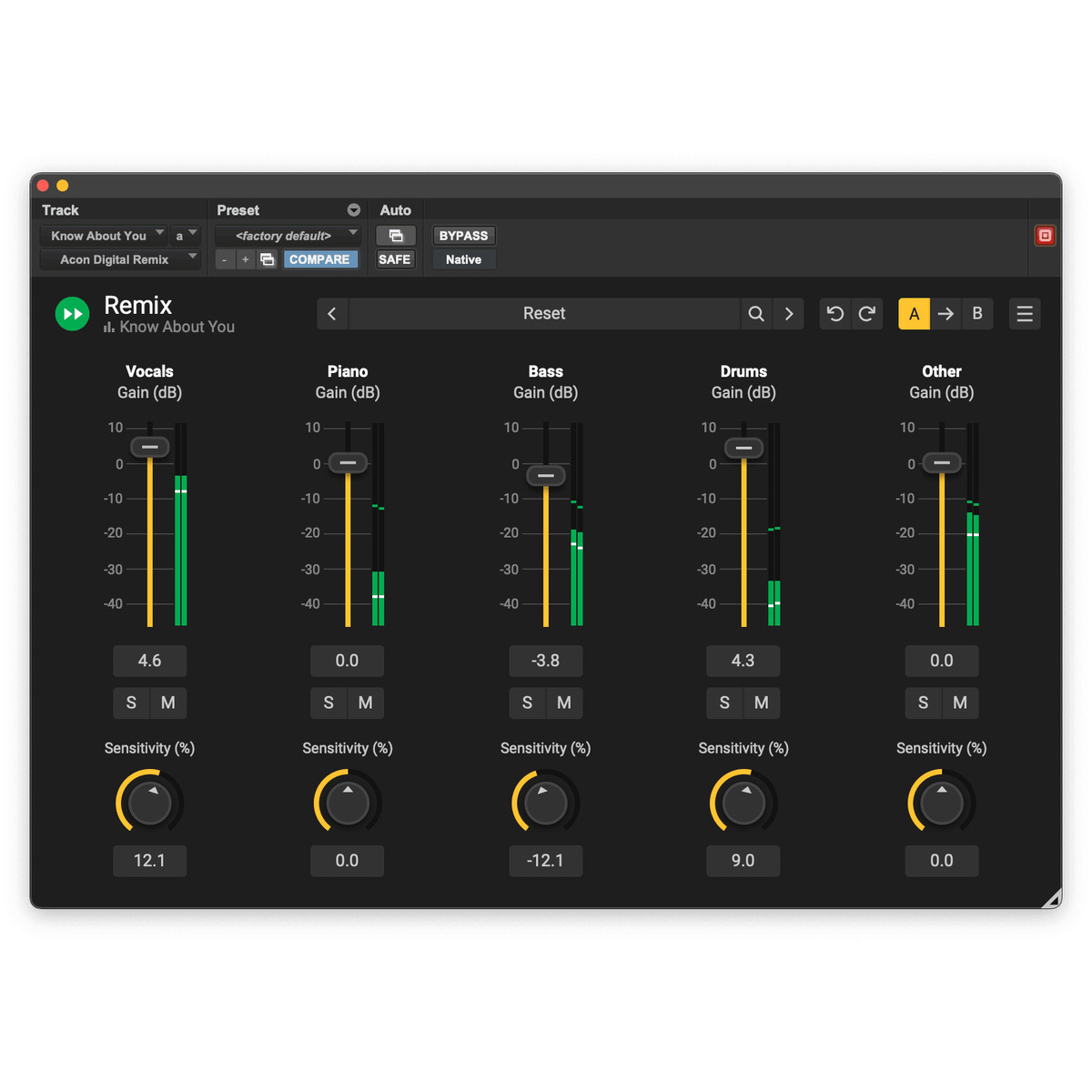Open the Acon Digital Remix plugin selector
The width and height of the screenshot is (1092, 1092).
[119, 259]
